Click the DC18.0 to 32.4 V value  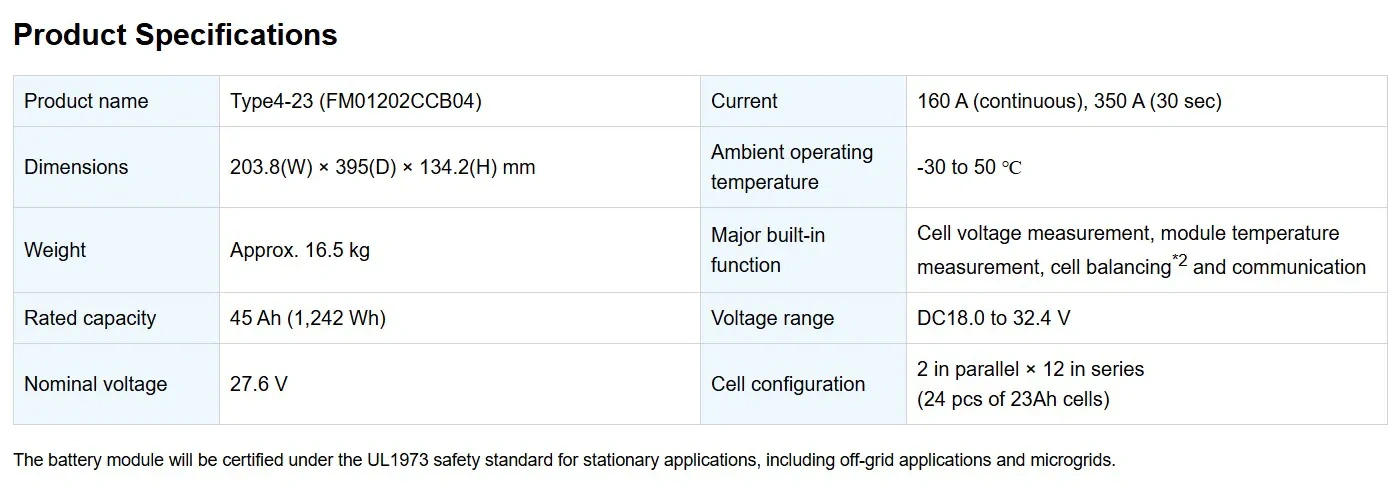[993, 318]
